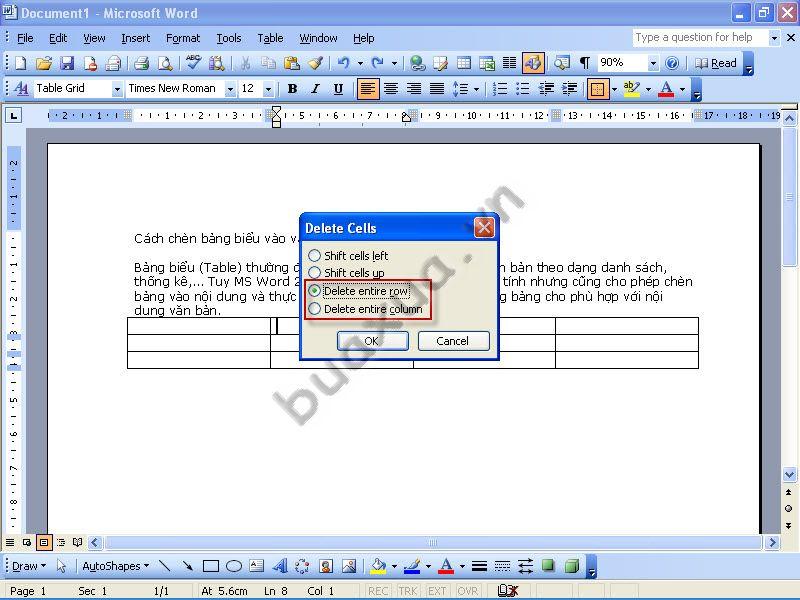Open Microsoft Word Help question icon
Image resolution: width=800 pixels, height=600 pixels.
pos(672,63)
